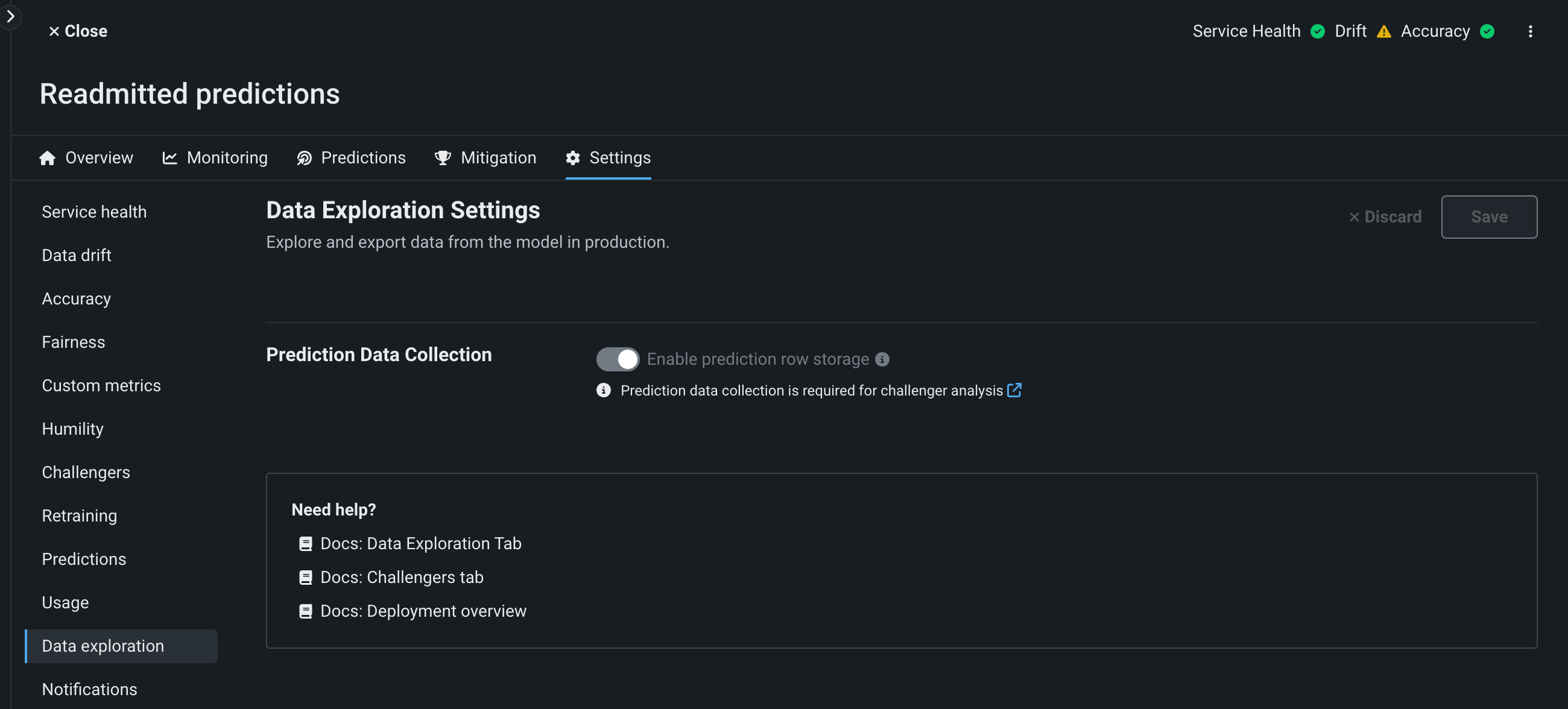Click the Settings gear icon

coord(572,158)
